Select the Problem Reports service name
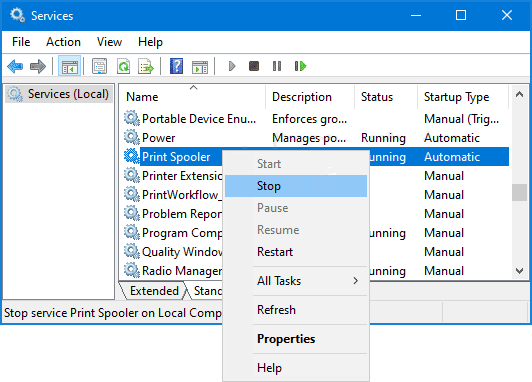The height and width of the screenshot is (382, 532). click(182, 214)
